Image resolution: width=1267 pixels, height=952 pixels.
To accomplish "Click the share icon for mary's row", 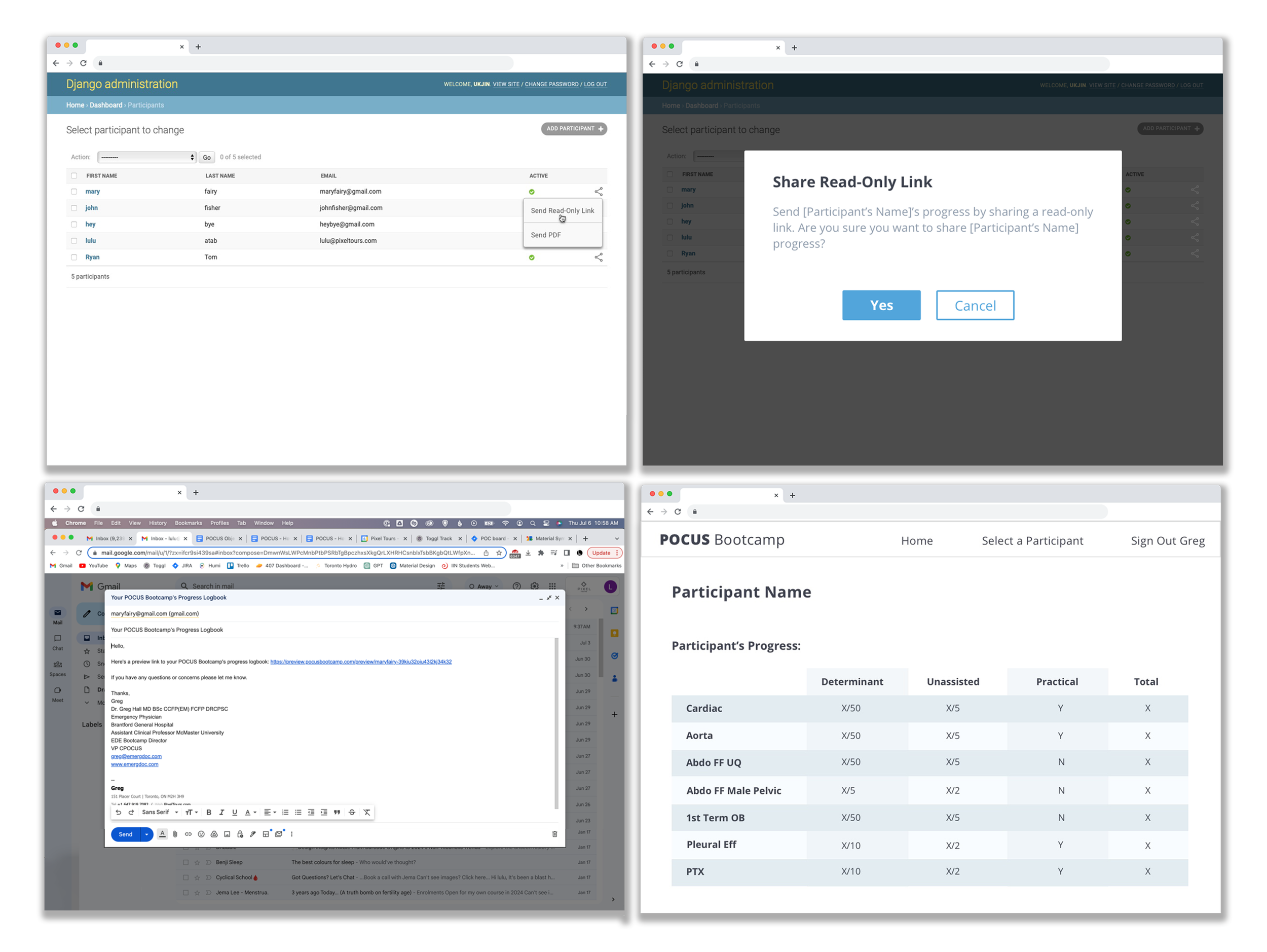I will pyautogui.click(x=599, y=191).
